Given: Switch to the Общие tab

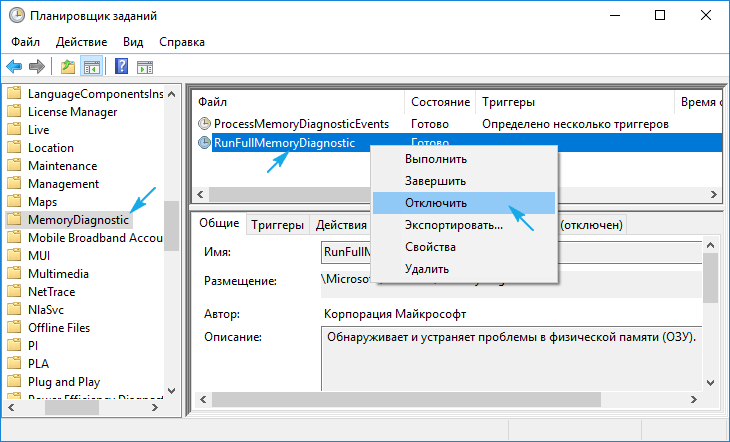Looking at the screenshot, I should coord(217,223).
